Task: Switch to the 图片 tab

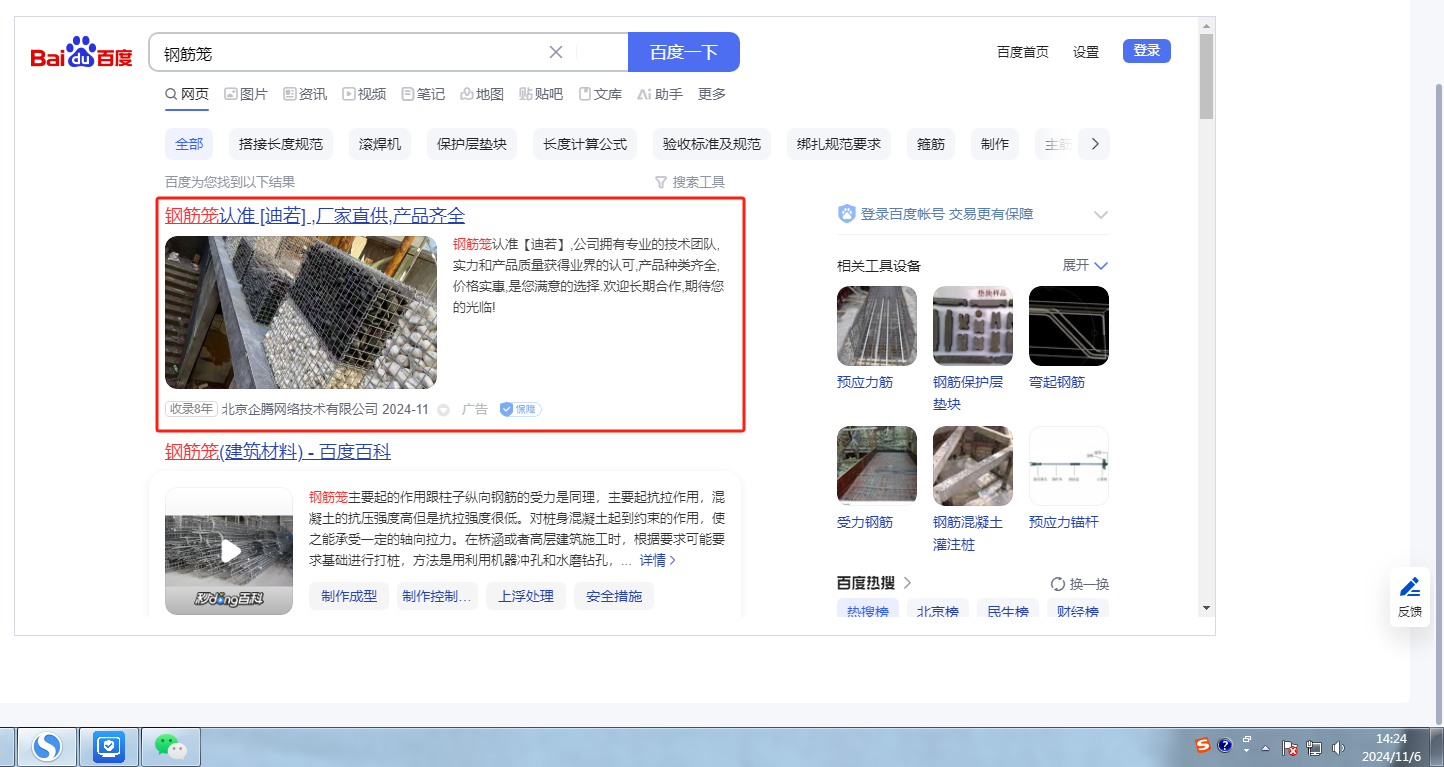Action: (246, 94)
